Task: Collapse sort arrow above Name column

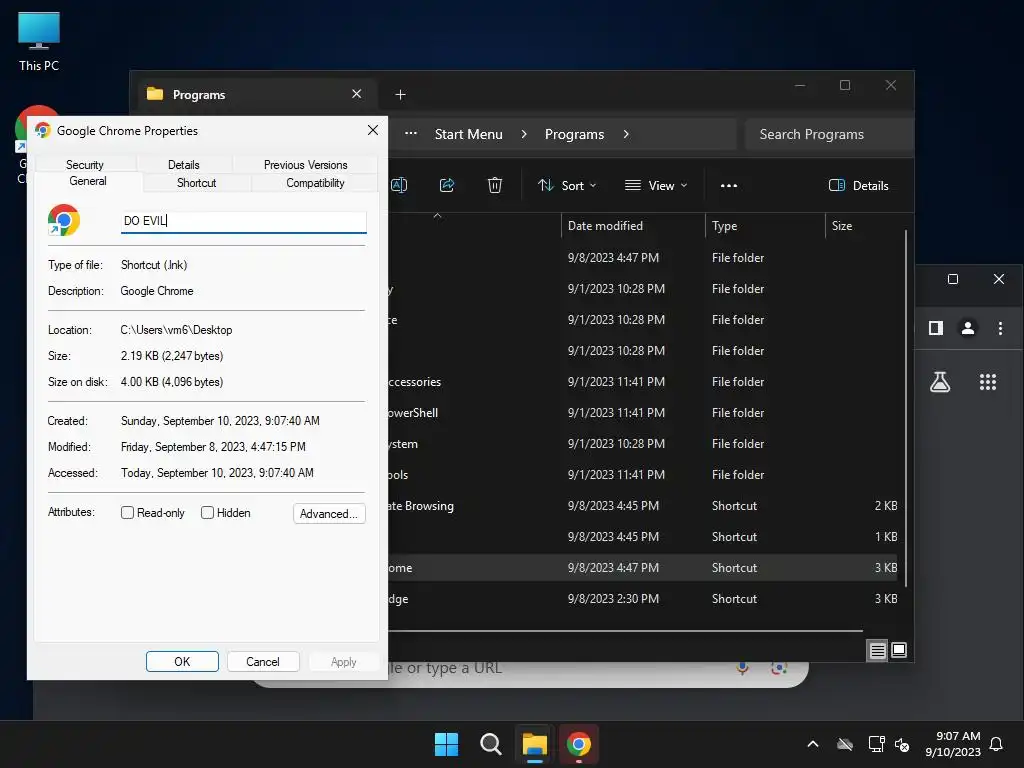Action: [x=438, y=216]
